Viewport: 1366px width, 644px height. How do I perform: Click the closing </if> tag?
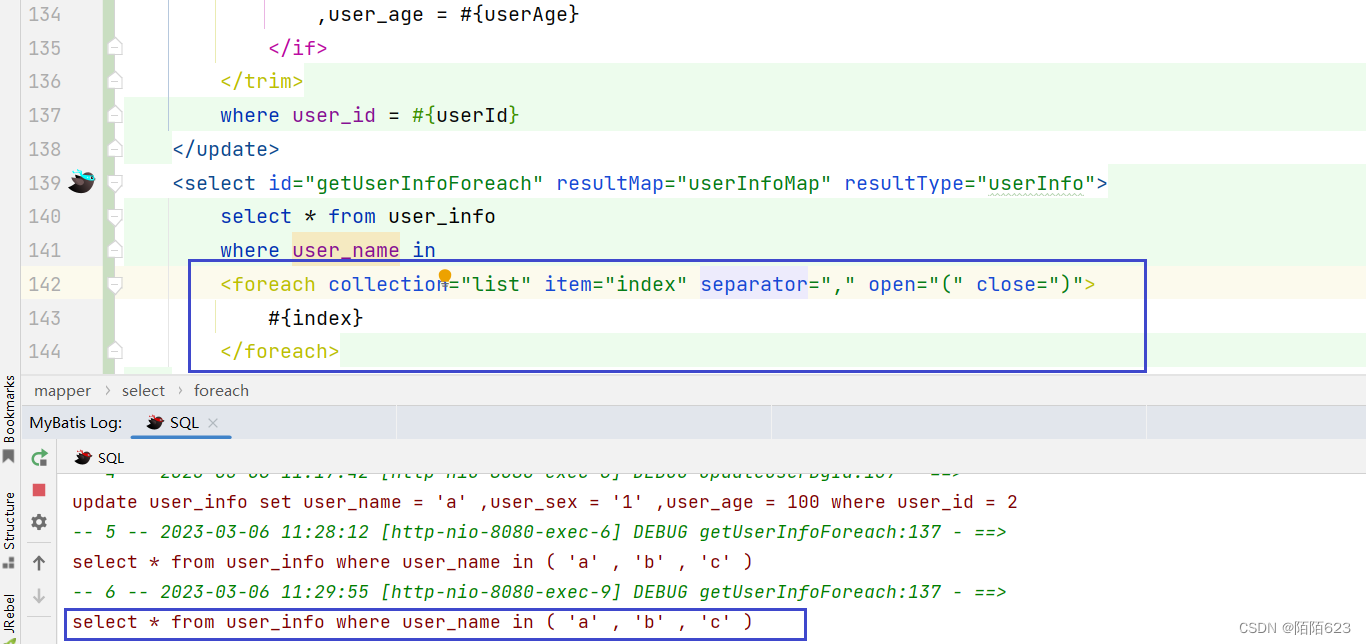point(298,48)
